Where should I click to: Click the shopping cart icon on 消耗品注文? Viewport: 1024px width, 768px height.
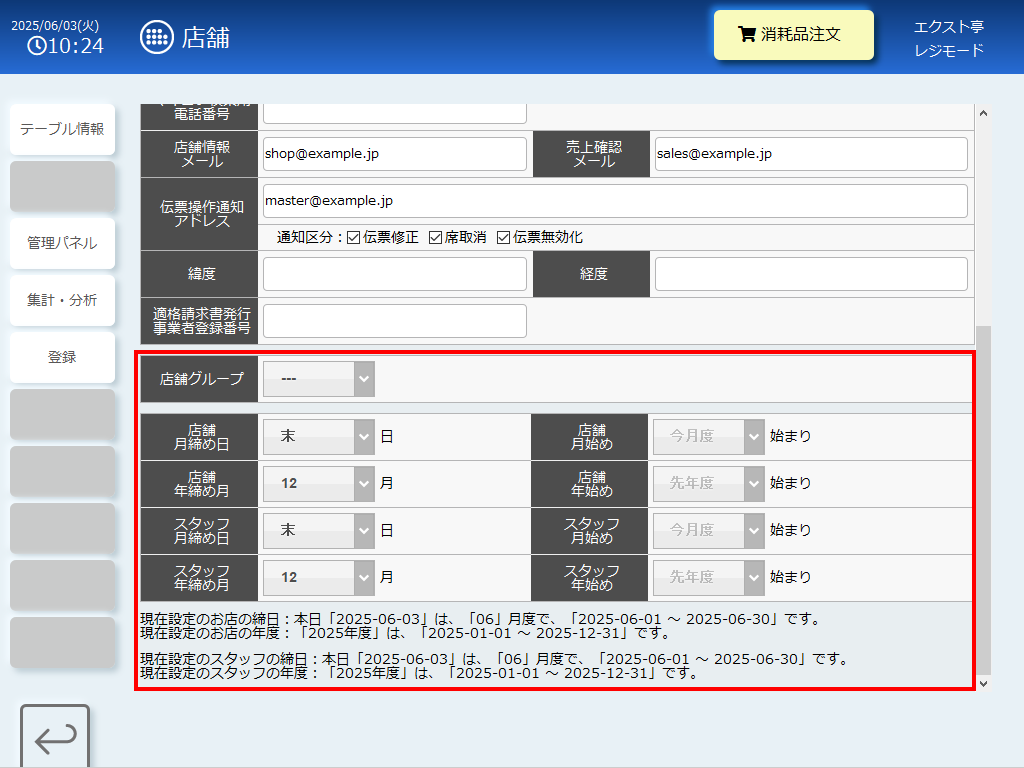point(746,34)
